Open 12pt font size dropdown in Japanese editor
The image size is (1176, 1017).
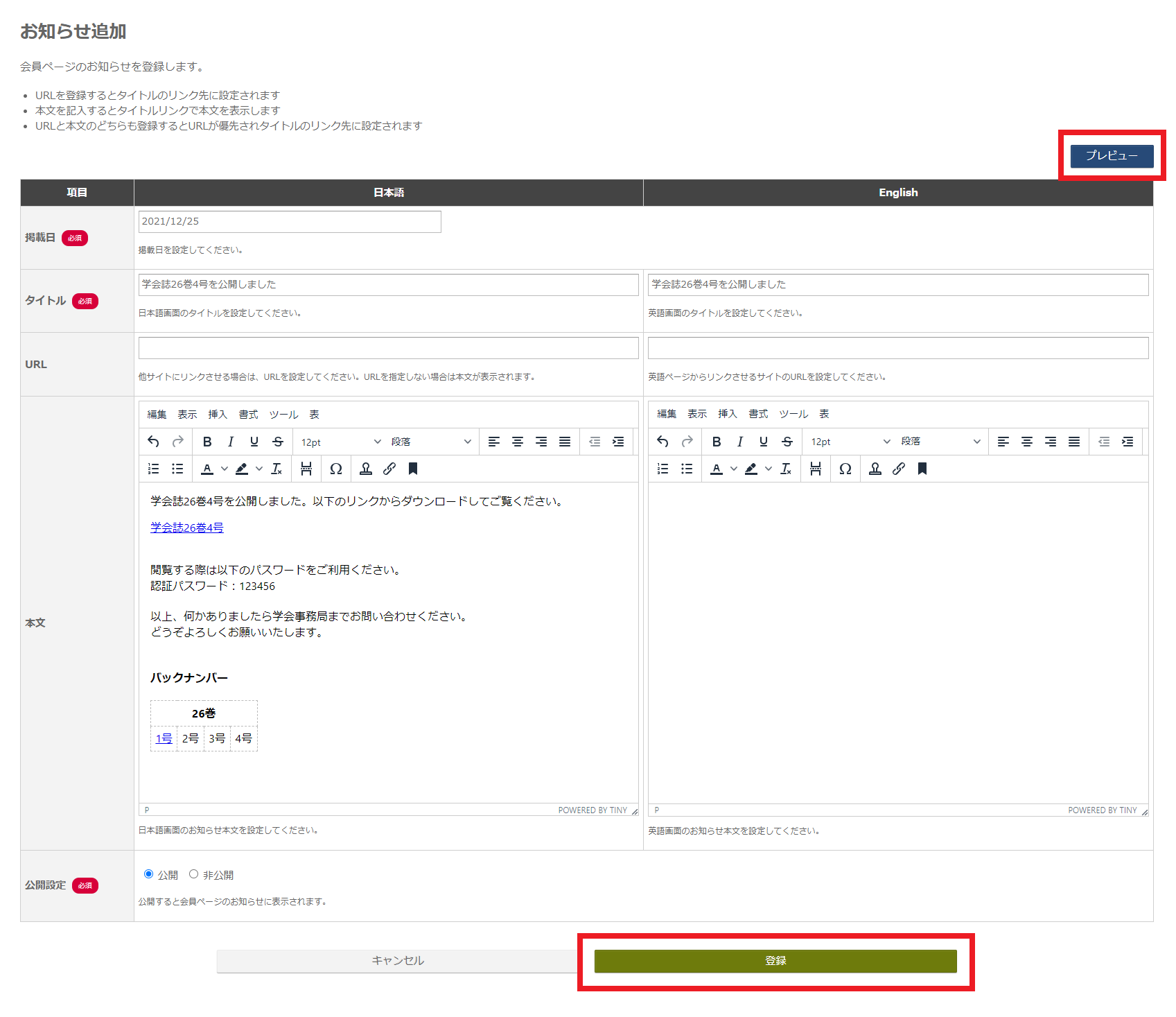pyautogui.click(x=340, y=442)
